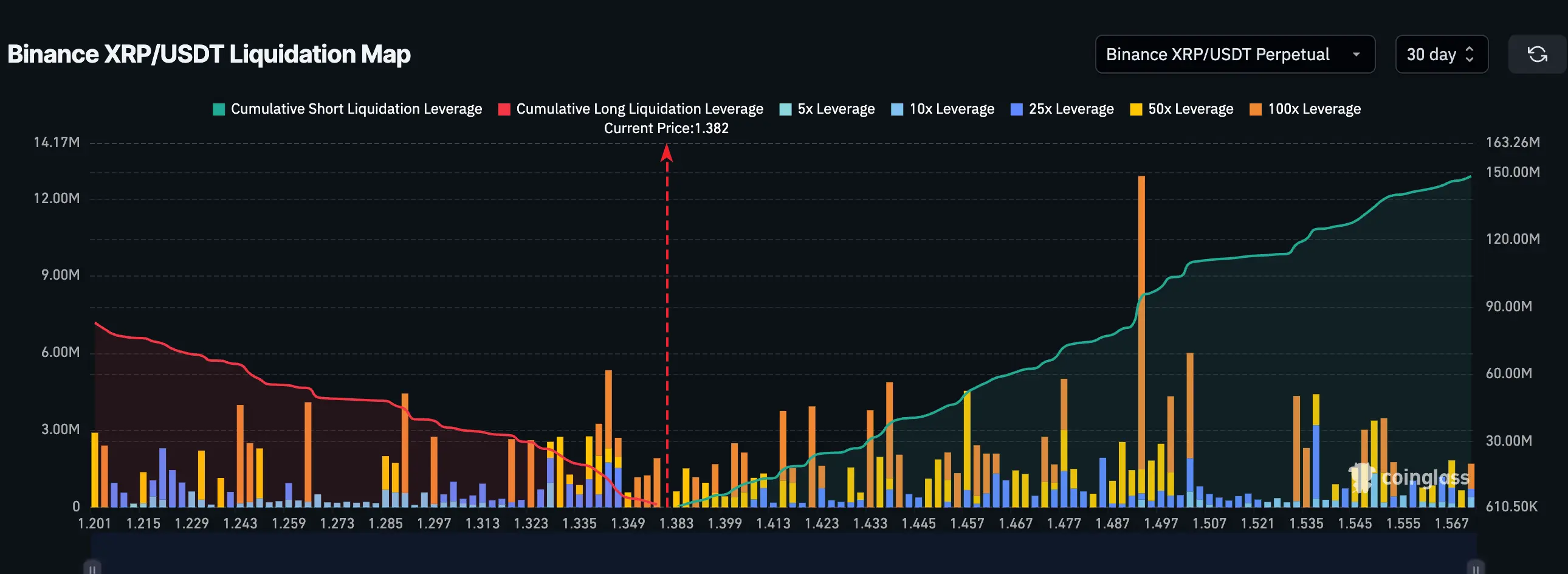Click the dropdown arrow beside Perpetual
This screenshot has width=1568, height=574.
[1356, 55]
